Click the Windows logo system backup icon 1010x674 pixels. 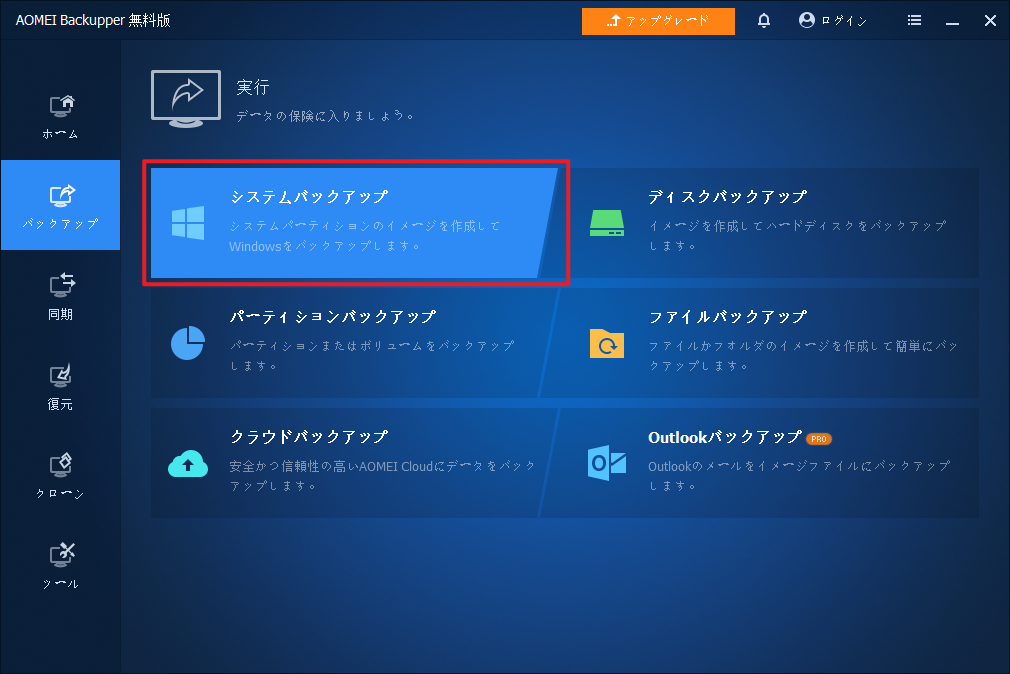[188, 223]
